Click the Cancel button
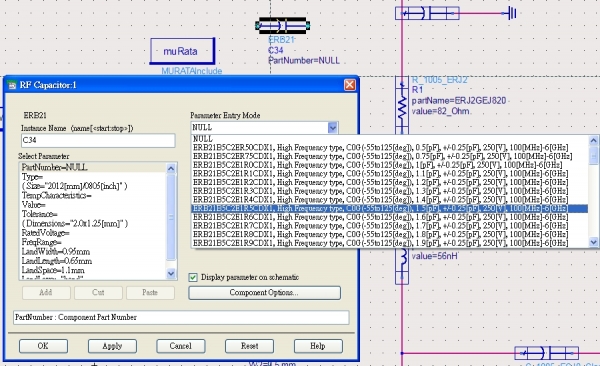Viewport: 600px width, 366px height. coord(181,346)
